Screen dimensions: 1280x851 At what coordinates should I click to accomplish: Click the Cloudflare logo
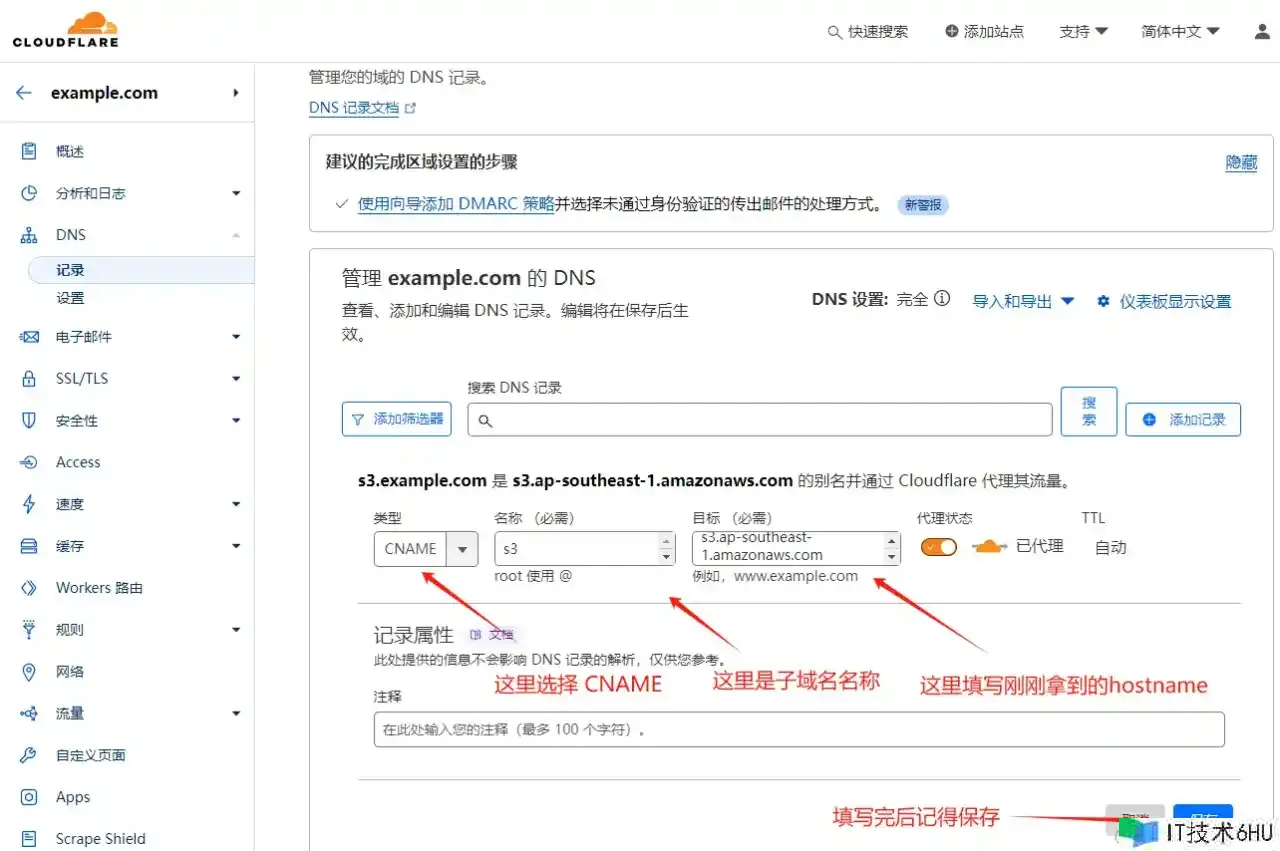(x=66, y=30)
